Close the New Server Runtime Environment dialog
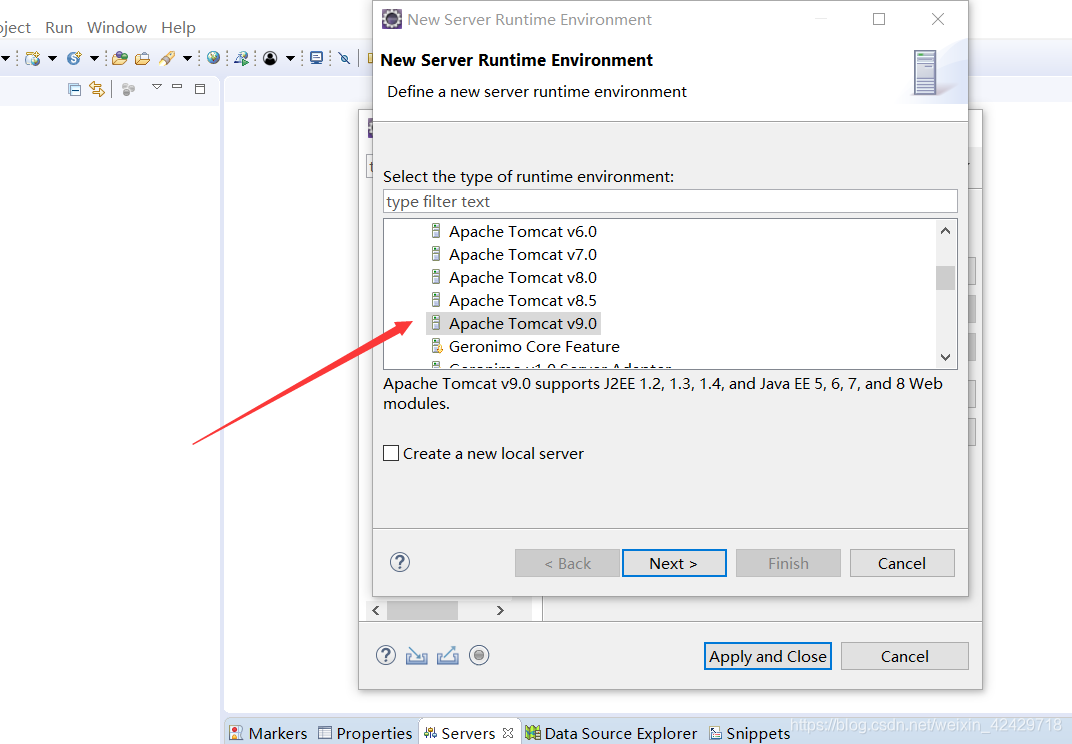Image resolution: width=1072 pixels, height=744 pixels. pos(938,19)
